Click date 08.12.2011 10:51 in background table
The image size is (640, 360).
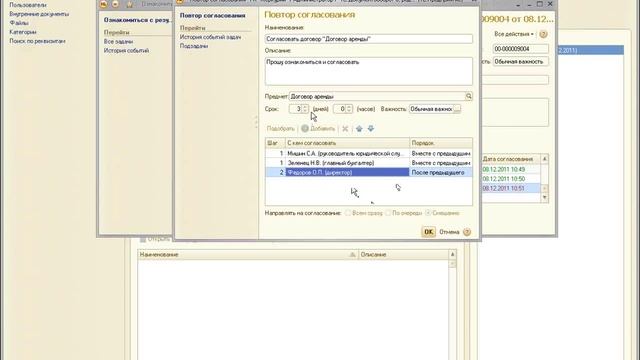click(x=504, y=188)
